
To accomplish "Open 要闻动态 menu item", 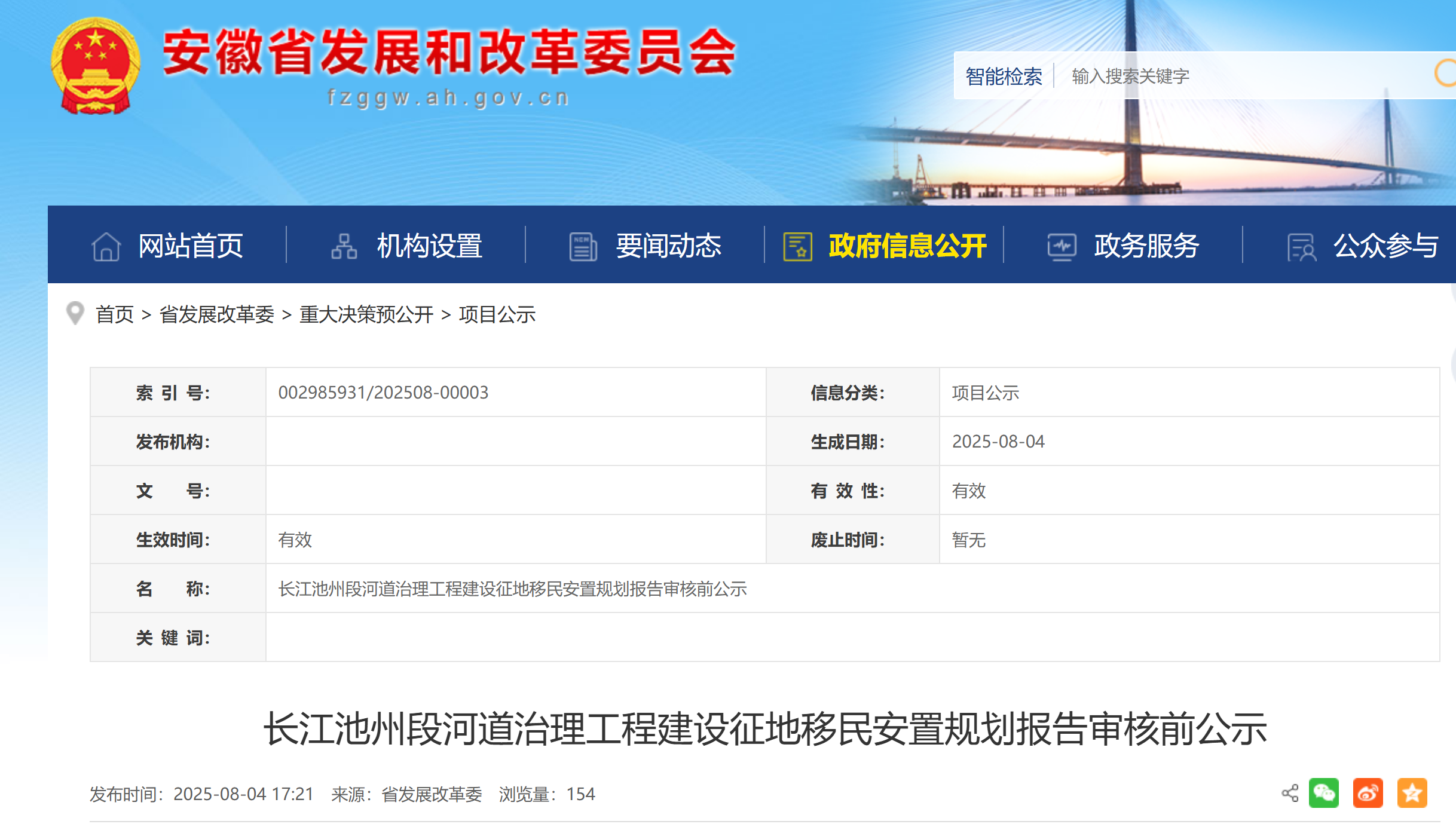I will 668,246.
